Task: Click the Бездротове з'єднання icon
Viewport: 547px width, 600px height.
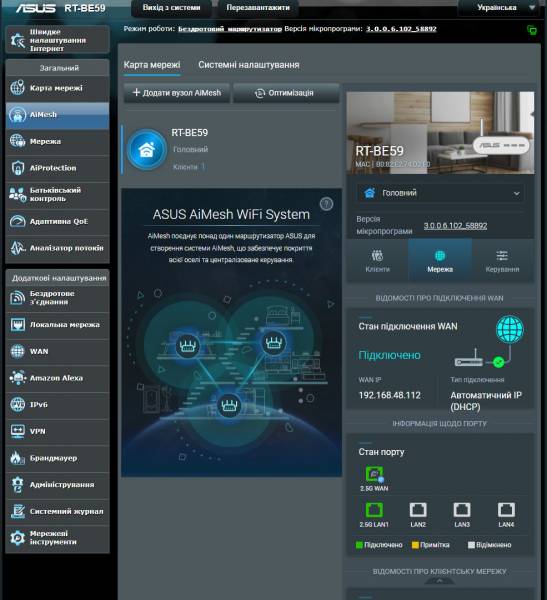Action: coord(17,298)
